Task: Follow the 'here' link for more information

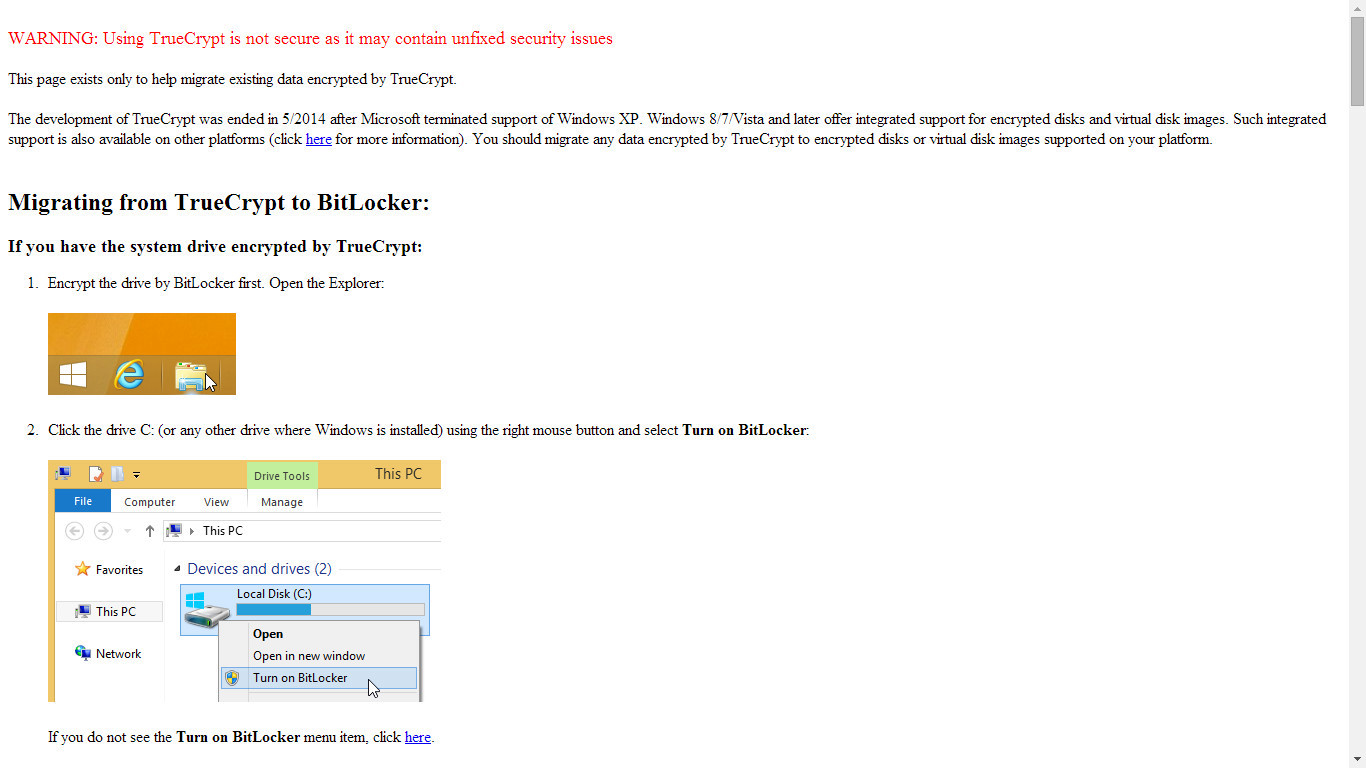Action: click(x=318, y=139)
